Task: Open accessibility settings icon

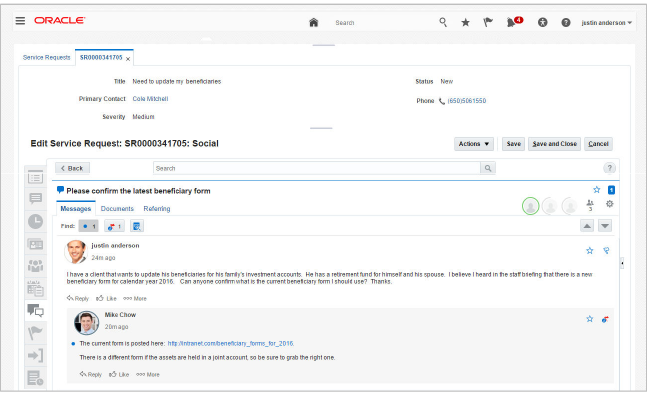Action: pyautogui.click(x=543, y=22)
